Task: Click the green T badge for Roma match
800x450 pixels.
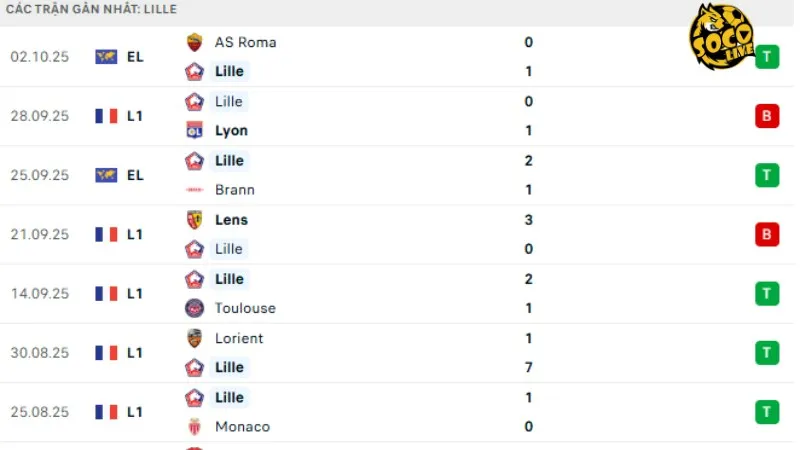Action: 767,57
